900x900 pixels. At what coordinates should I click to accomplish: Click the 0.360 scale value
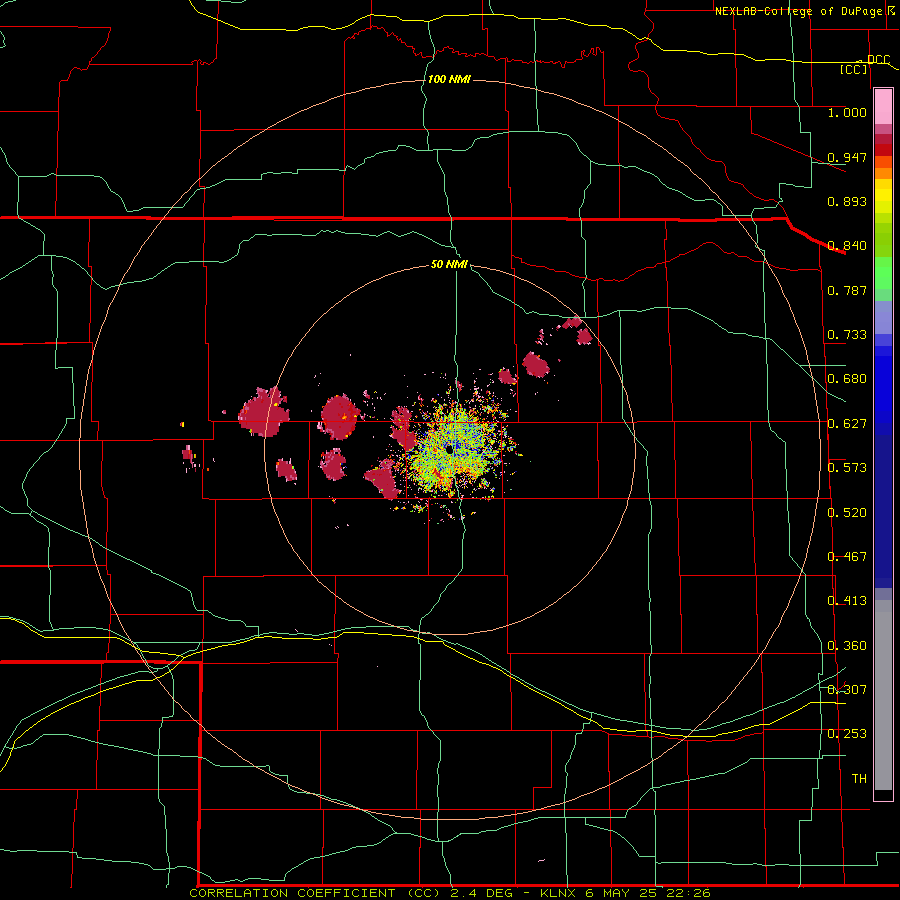click(847, 646)
